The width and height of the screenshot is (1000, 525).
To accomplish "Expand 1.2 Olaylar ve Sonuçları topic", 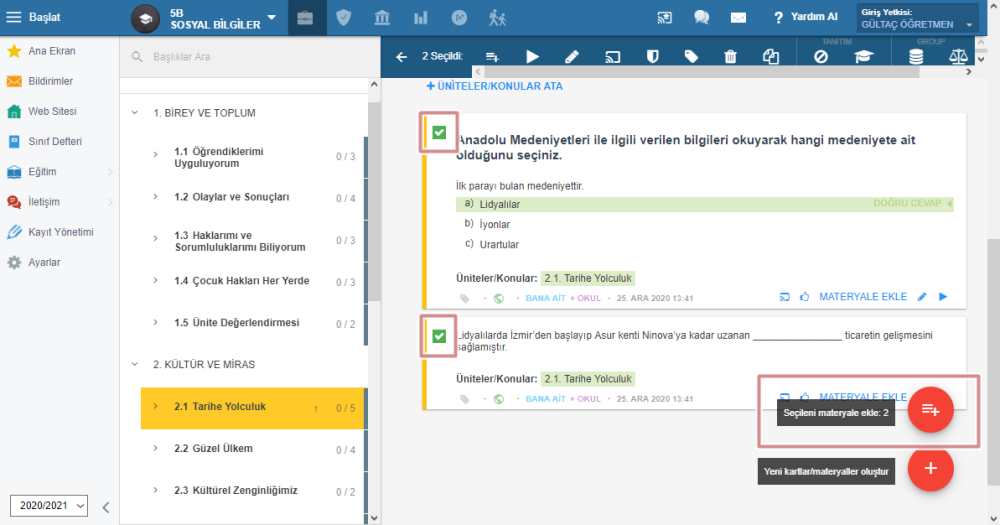I will [x=156, y=197].
